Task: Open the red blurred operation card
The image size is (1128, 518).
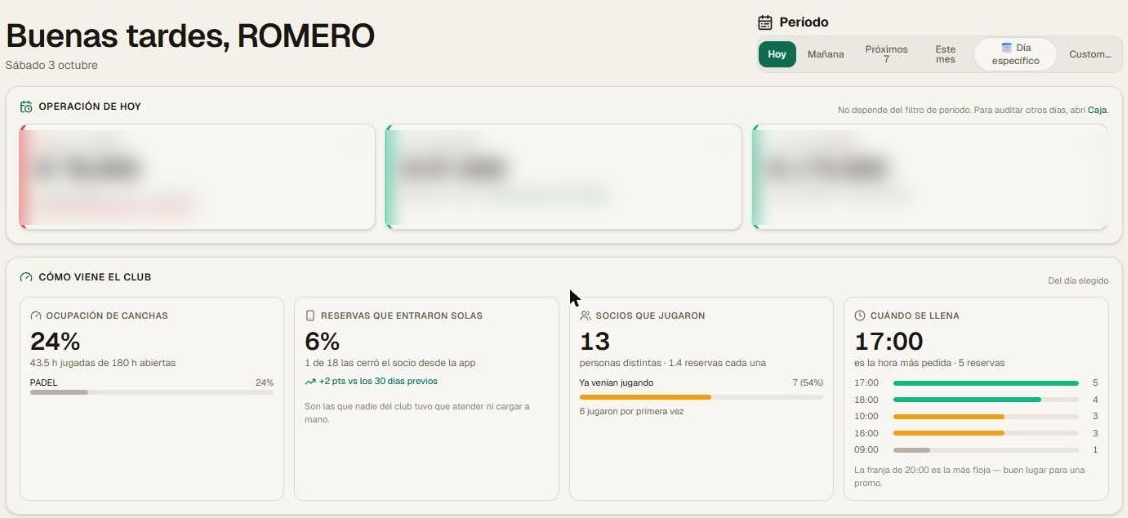Action: pyautogui.click(x=197, y=177)
